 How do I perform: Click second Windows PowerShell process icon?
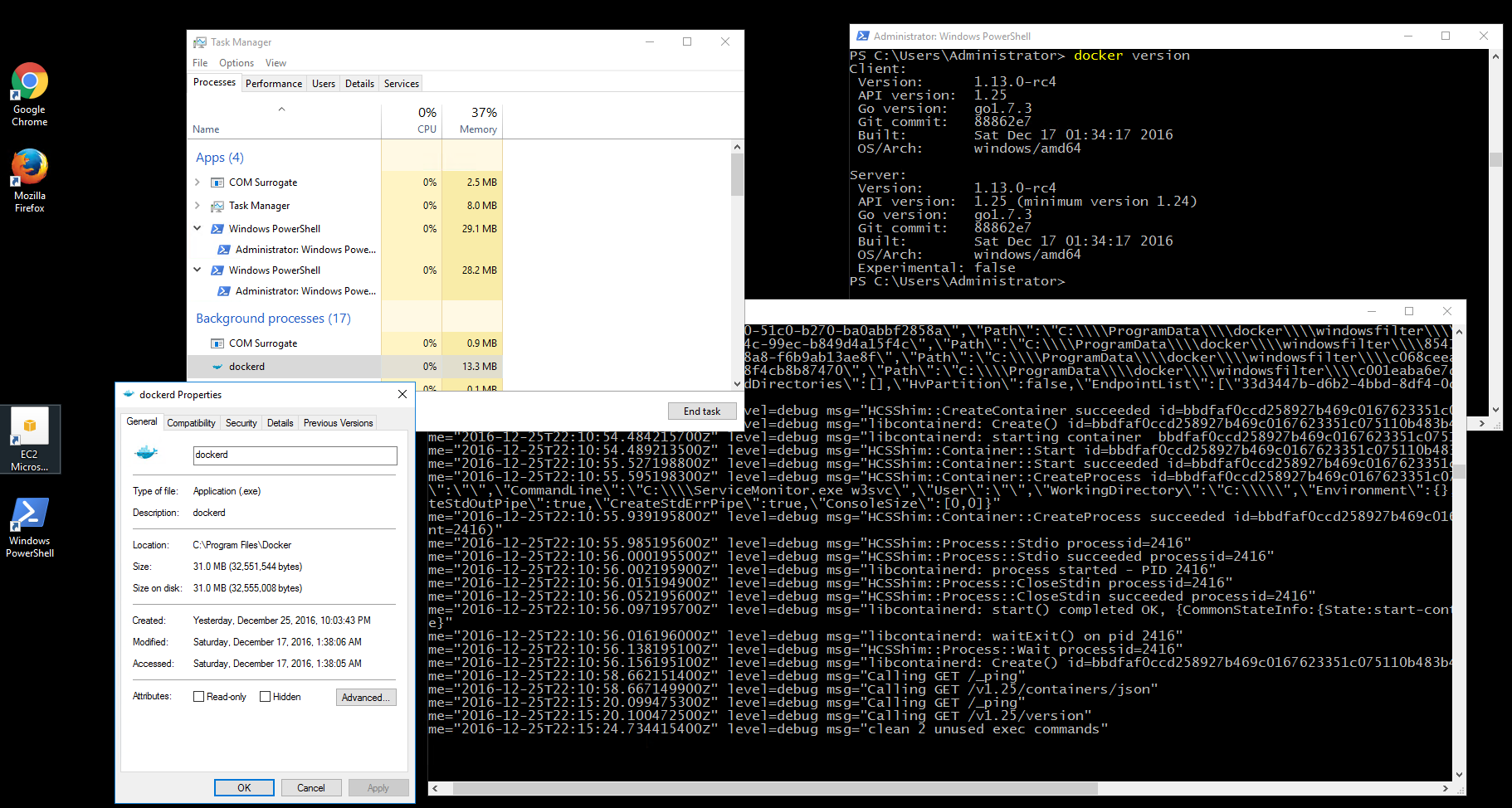pyautogui.click(x=217, y=270)
